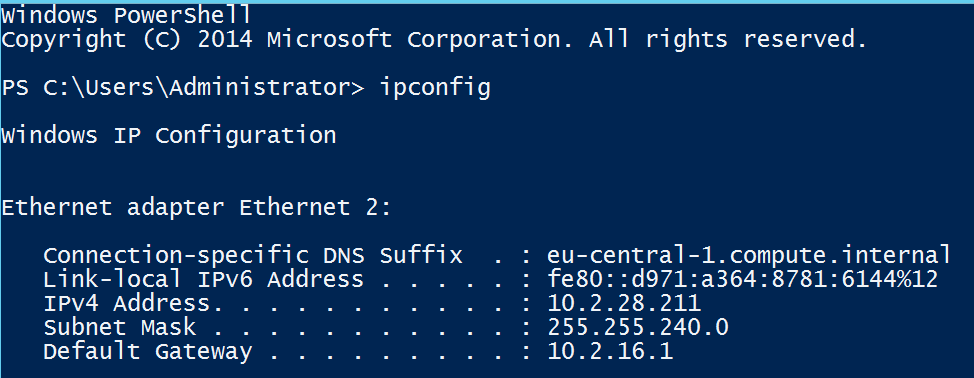The image size is (974, 378).
Task: Click the Windows PowerShell title text
Action: 126,15
